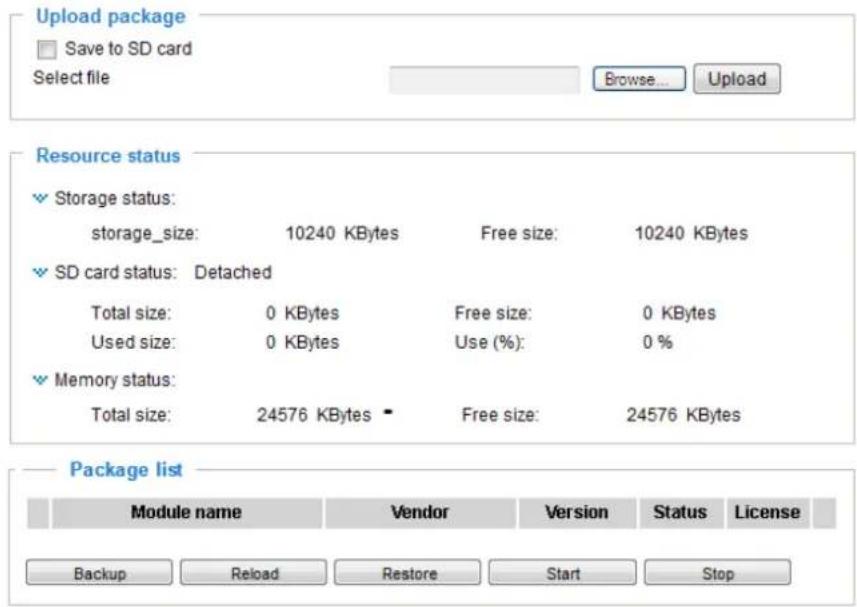This screenshot has width=857, height=607.
Task: Collapse the SD card status section
Action: click(x=40, y=272)
